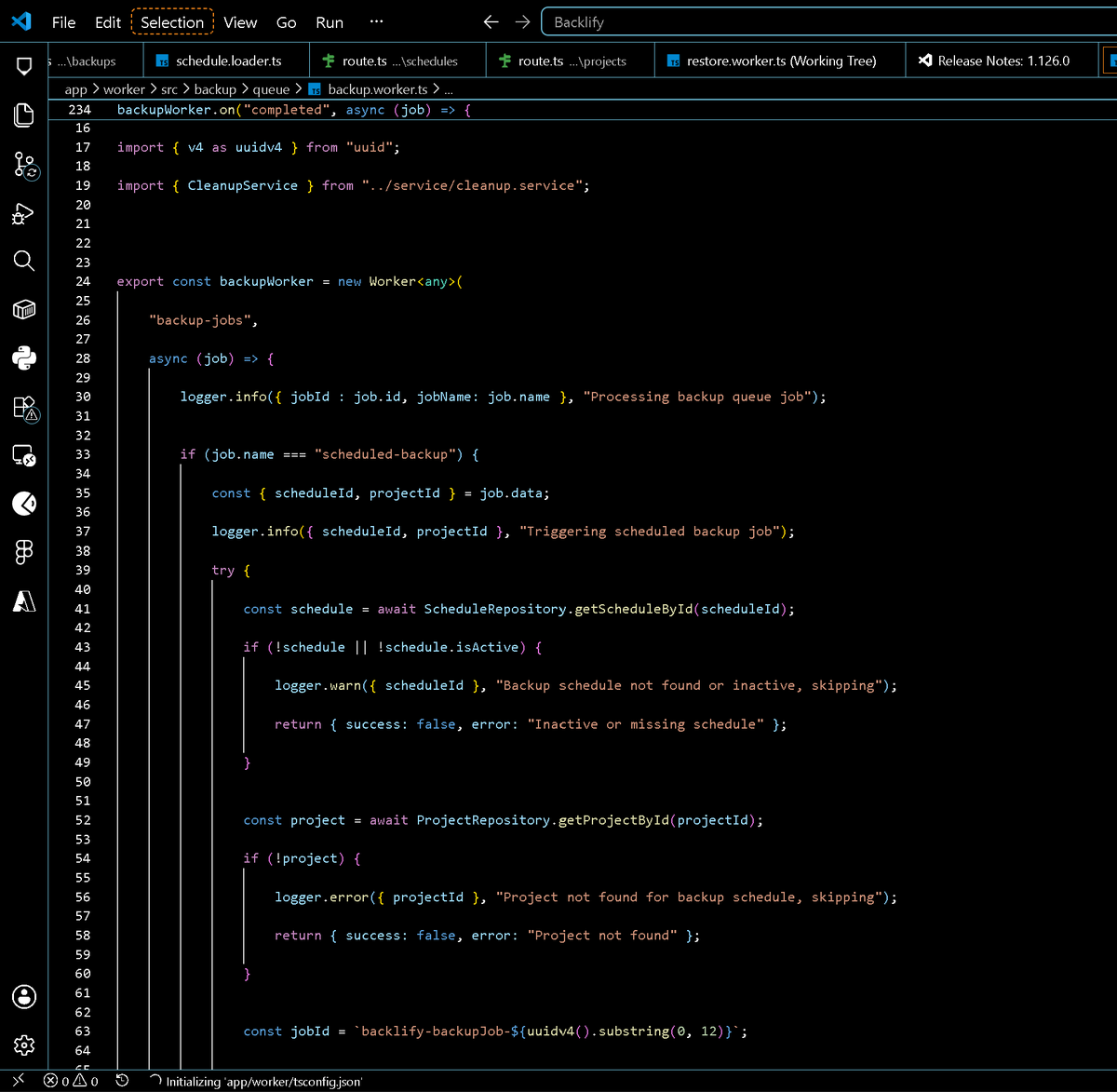
Task: Switch to the schedule.loader.ts tab
Action: click(x=227, y=61)
